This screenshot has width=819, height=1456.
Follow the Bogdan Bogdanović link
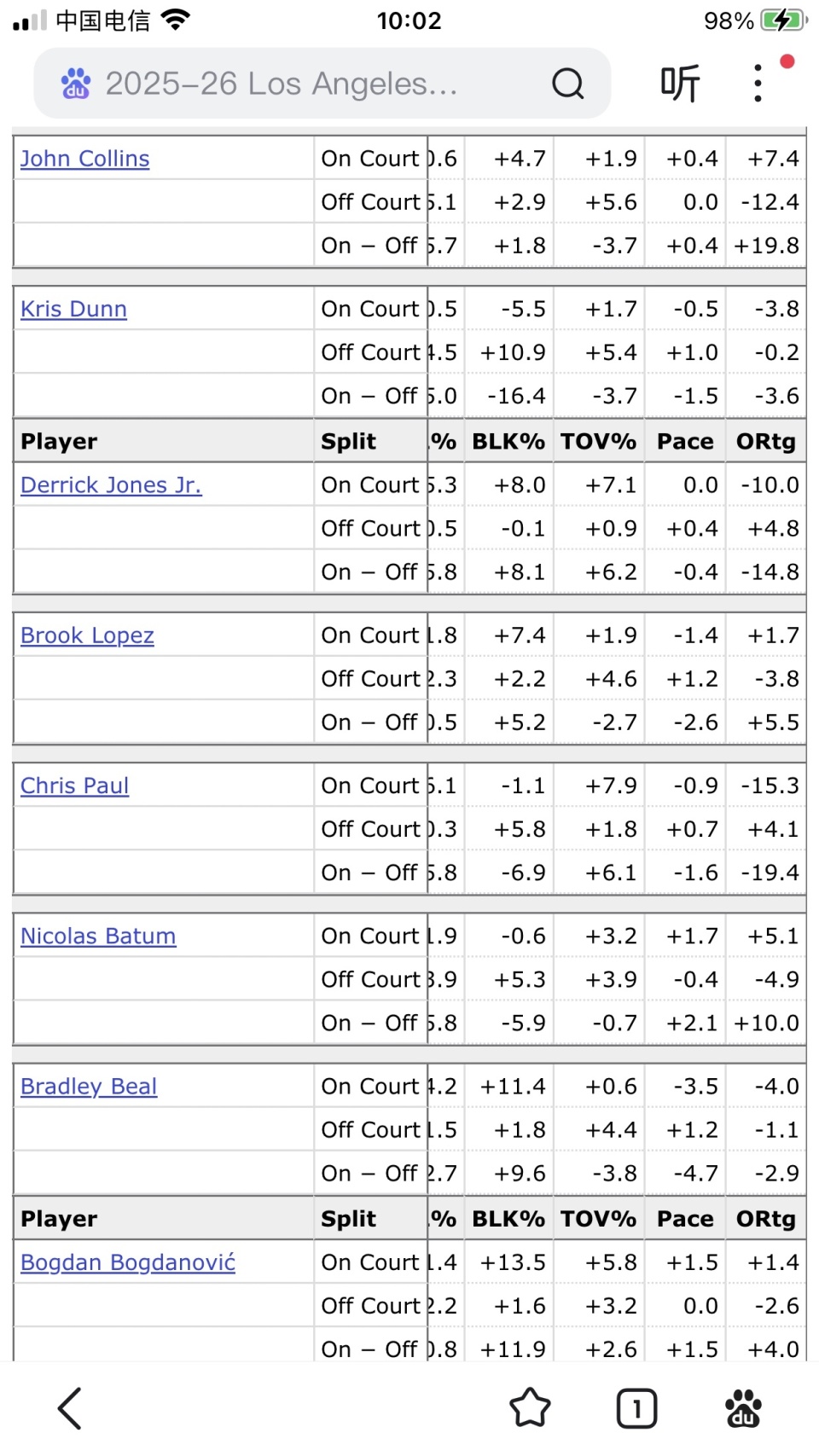(x=128, y=1262)
